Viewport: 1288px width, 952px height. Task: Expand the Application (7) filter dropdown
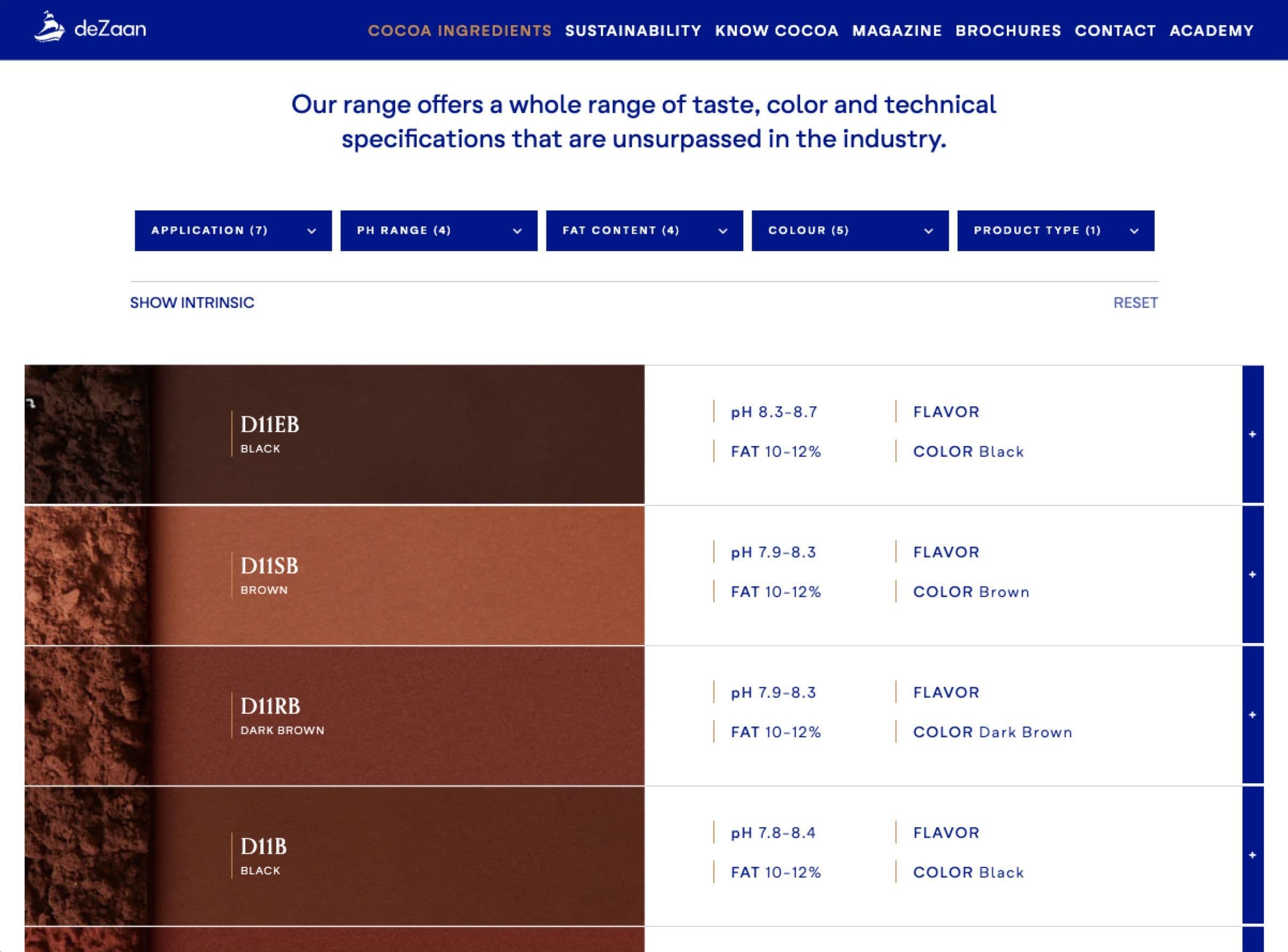[234, 231]
